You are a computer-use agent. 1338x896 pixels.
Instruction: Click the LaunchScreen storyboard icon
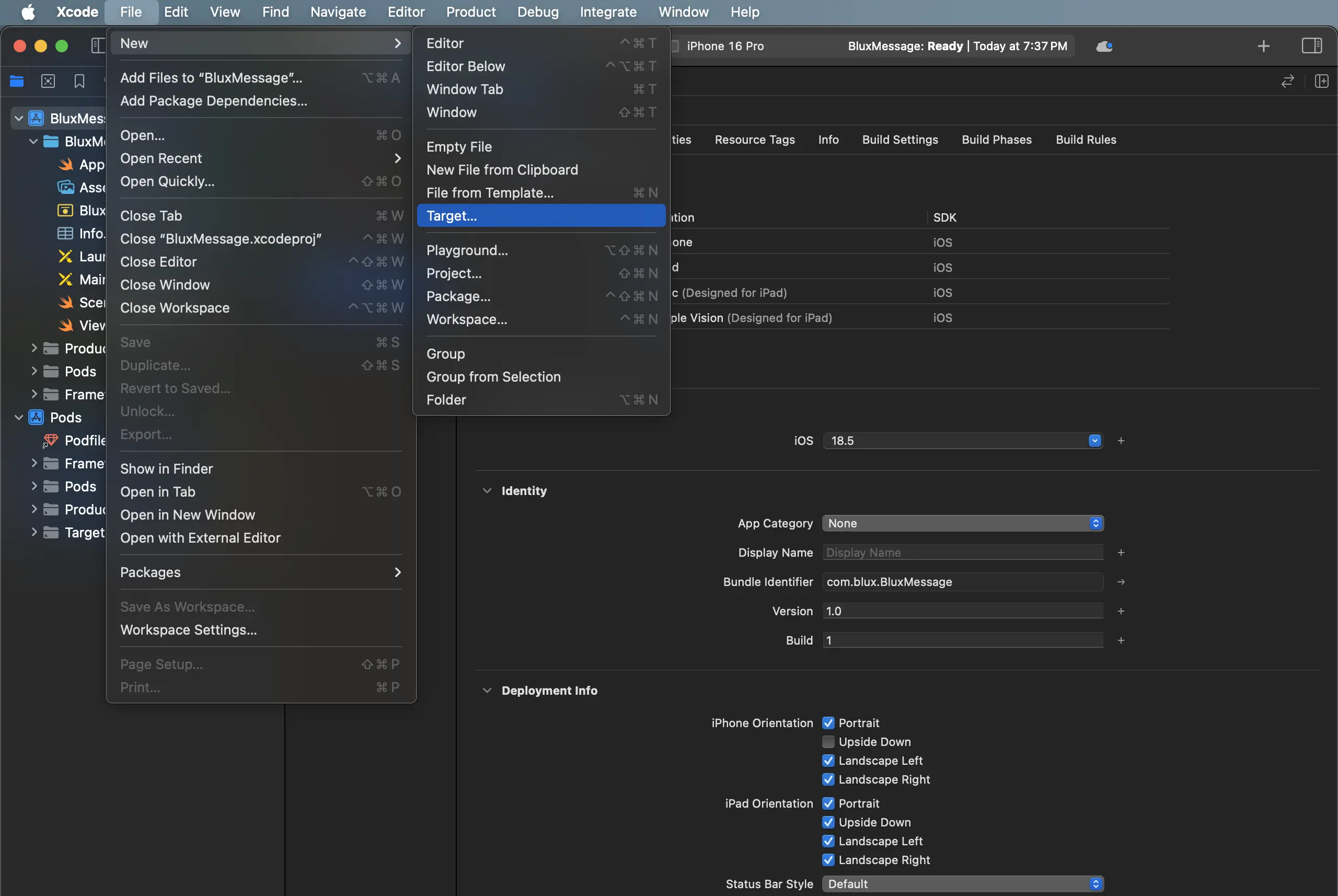click(66, 257)
